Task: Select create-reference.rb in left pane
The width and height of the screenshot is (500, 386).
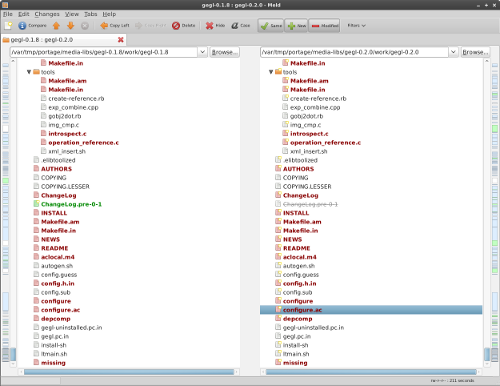Action: coord(76,98)
